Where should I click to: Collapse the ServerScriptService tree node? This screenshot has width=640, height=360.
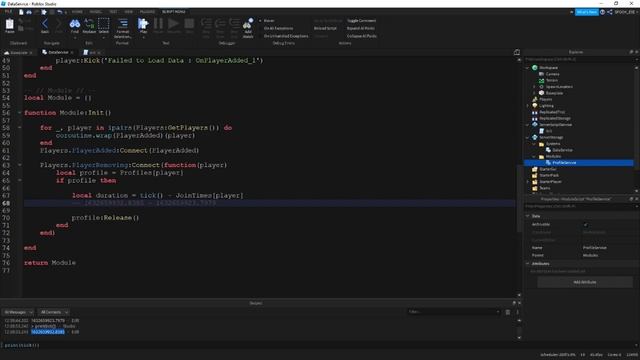(527, 124)
